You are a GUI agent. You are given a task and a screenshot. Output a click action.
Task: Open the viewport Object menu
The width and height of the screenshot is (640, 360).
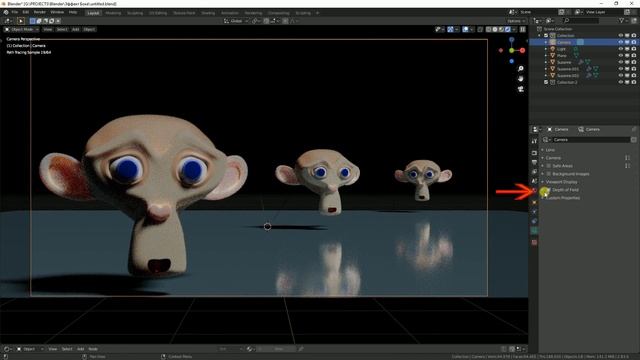(x=89, y=29)
